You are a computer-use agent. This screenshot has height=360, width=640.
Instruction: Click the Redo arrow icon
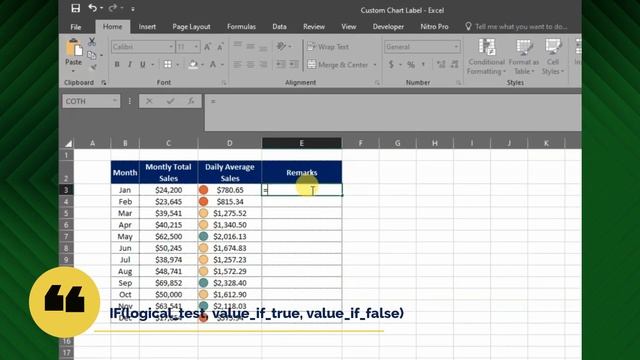pos(113,8)
